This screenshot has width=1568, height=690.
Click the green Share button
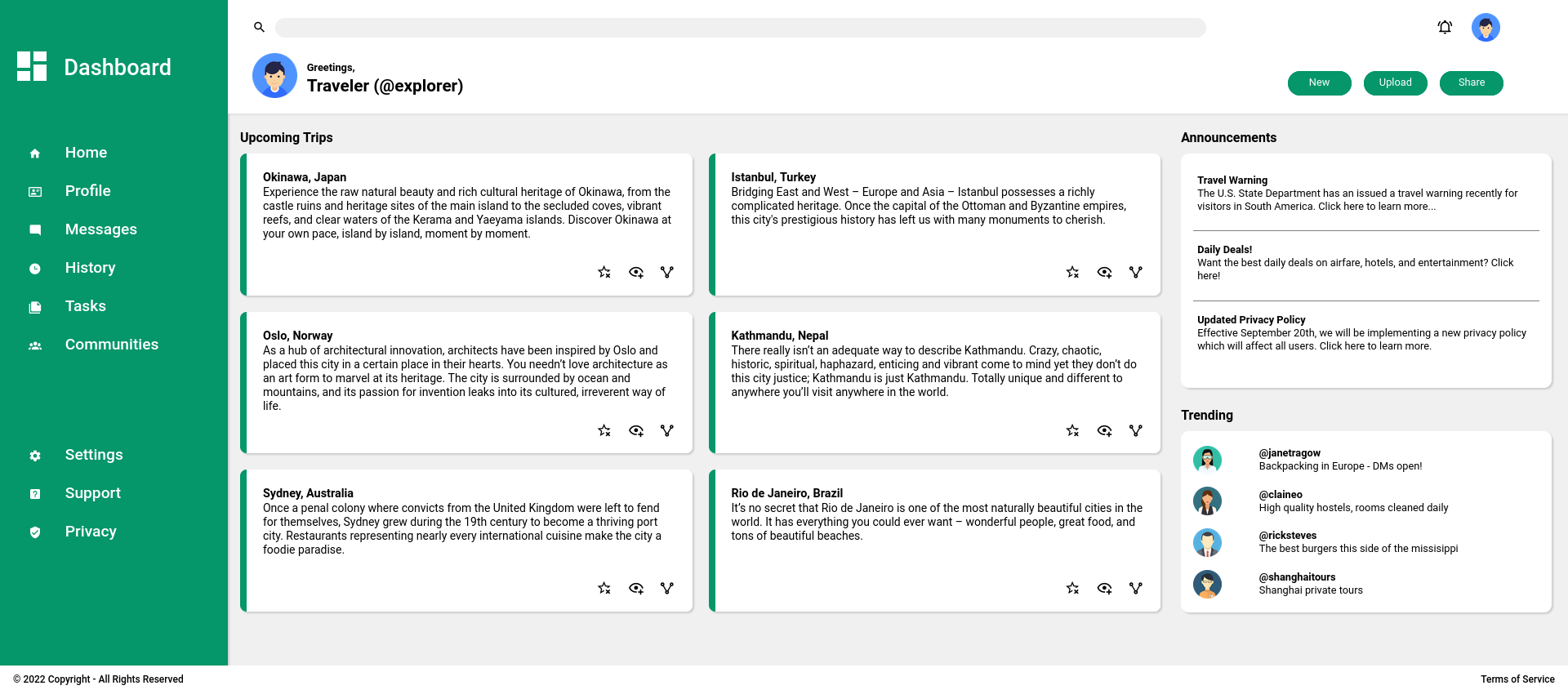click(x=1471, y=82)
